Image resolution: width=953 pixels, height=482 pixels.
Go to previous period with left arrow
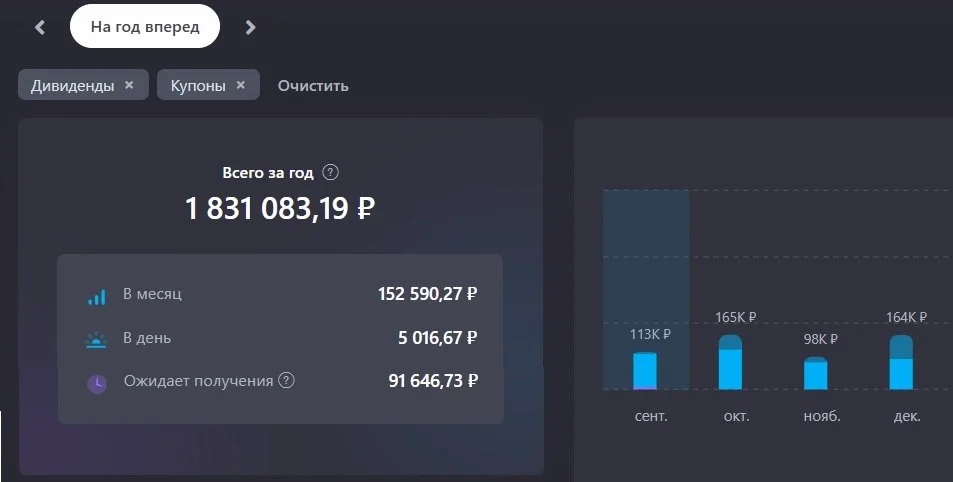(x=40, y=27)
